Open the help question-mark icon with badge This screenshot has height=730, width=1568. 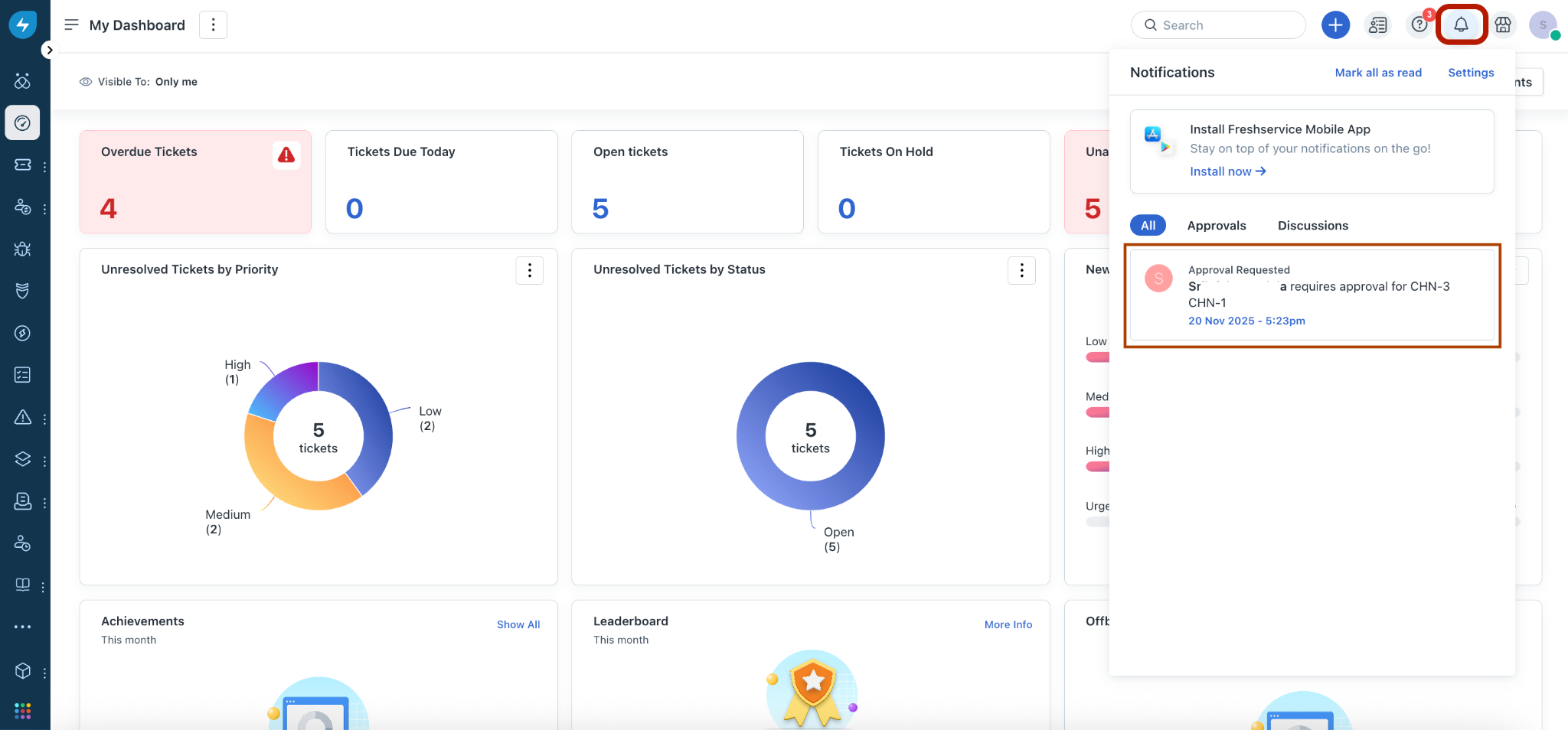tap(1419, 25)
